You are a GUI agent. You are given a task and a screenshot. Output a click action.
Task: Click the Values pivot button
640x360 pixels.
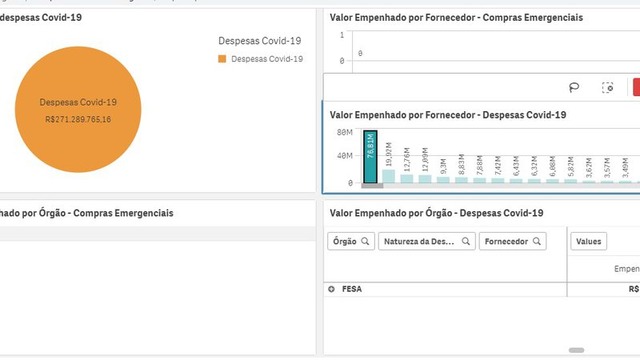(x=589, y=241)
